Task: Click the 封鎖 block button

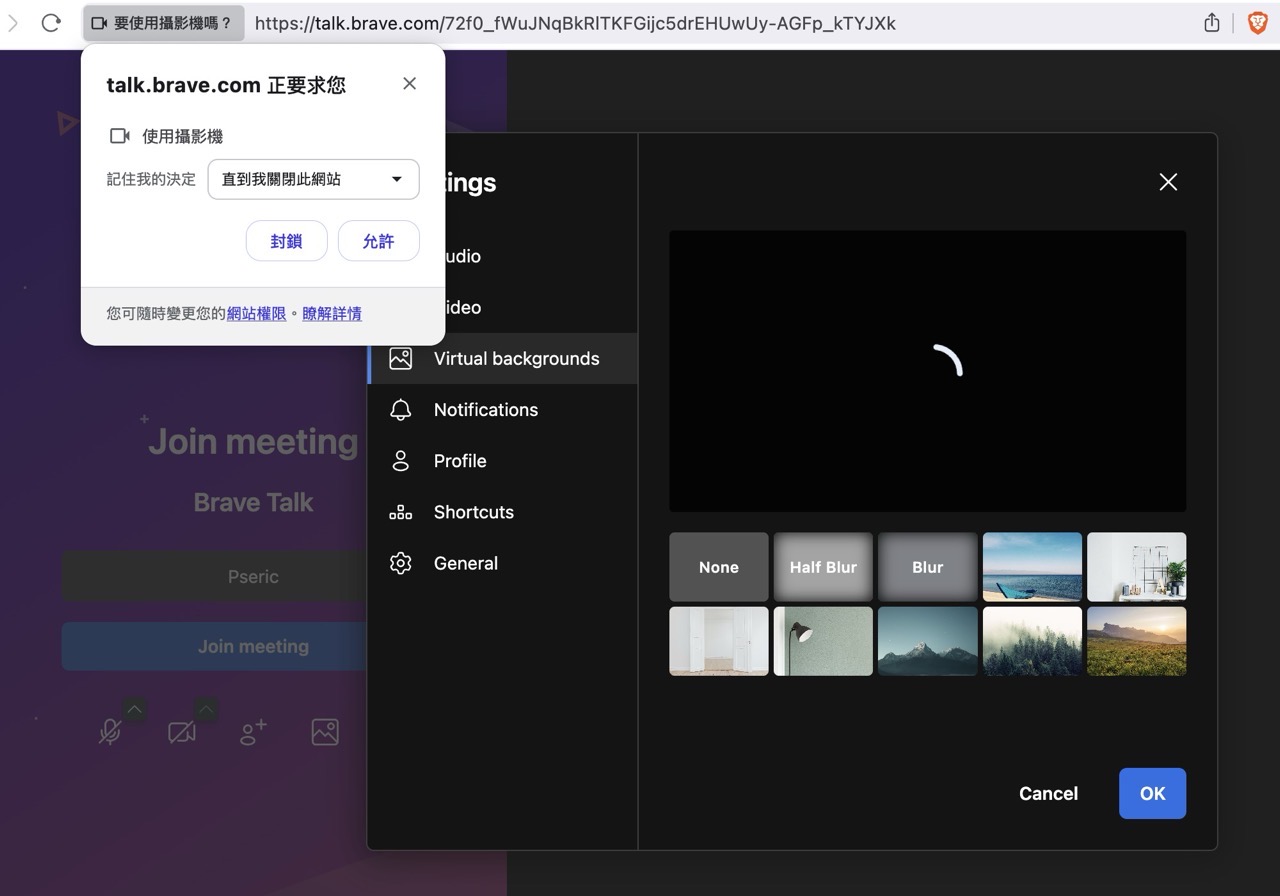Action: pyautogui.click(x=286, y=241)
